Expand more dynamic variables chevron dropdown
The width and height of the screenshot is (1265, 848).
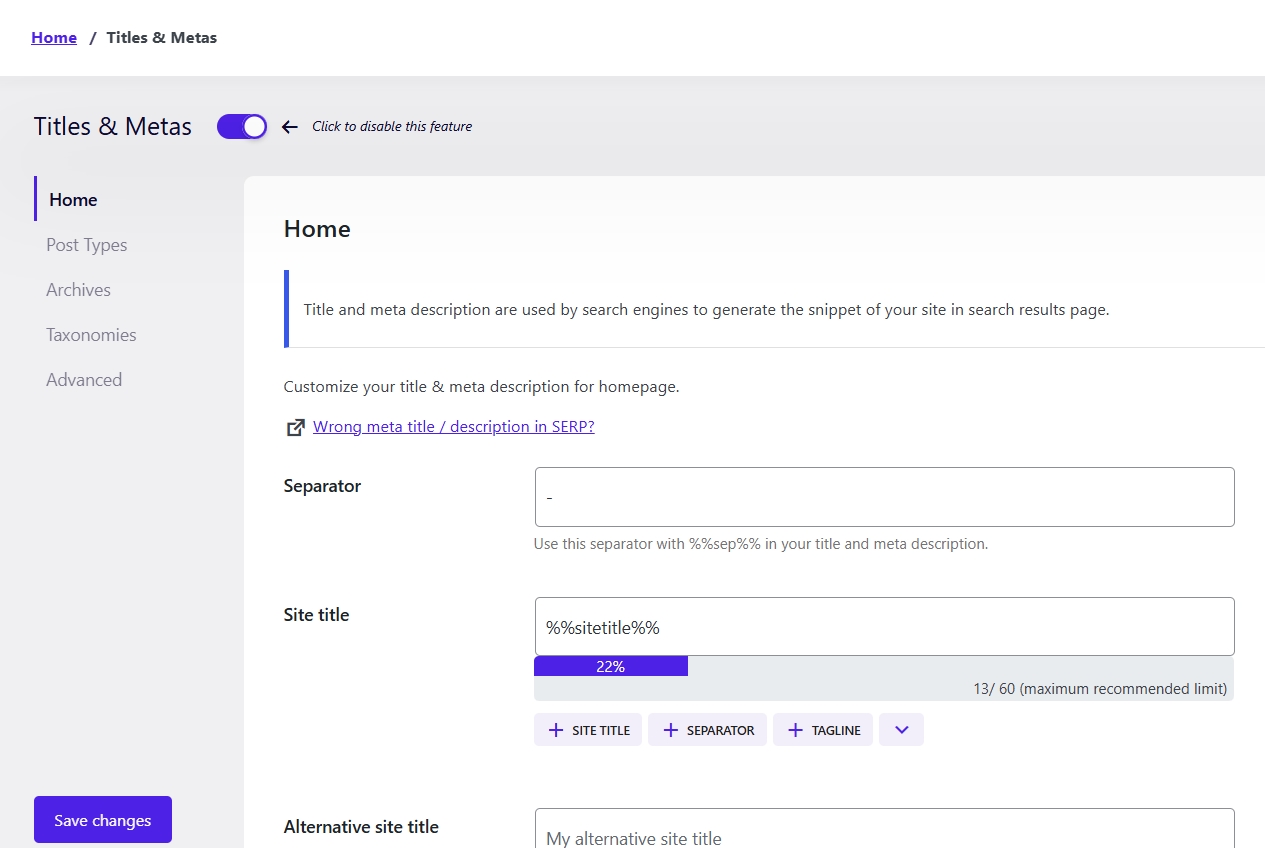[x=901, y=730]
